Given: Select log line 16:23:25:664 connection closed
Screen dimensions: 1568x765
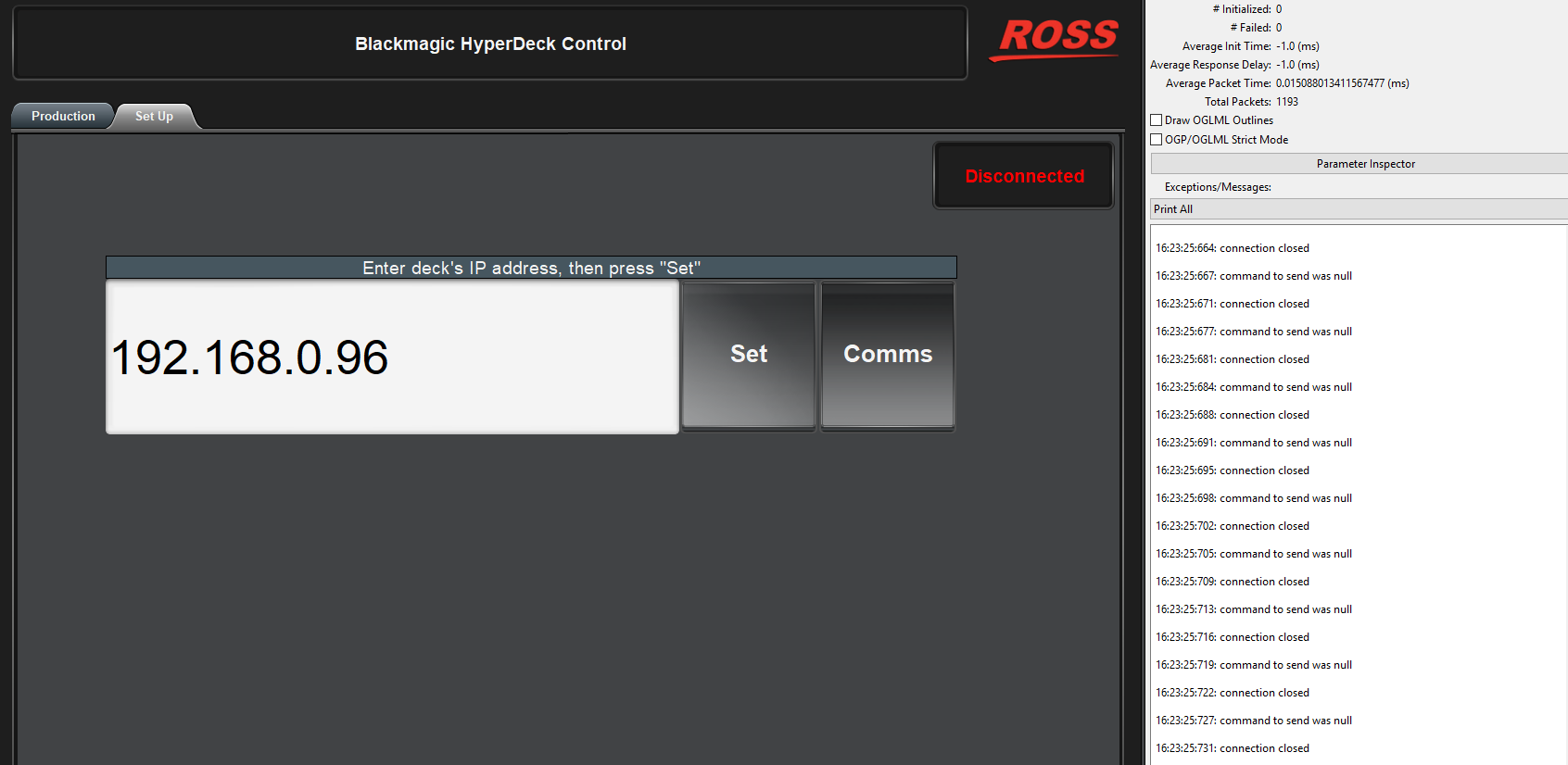Looking at the screenshot, I should click(1233, 248).
